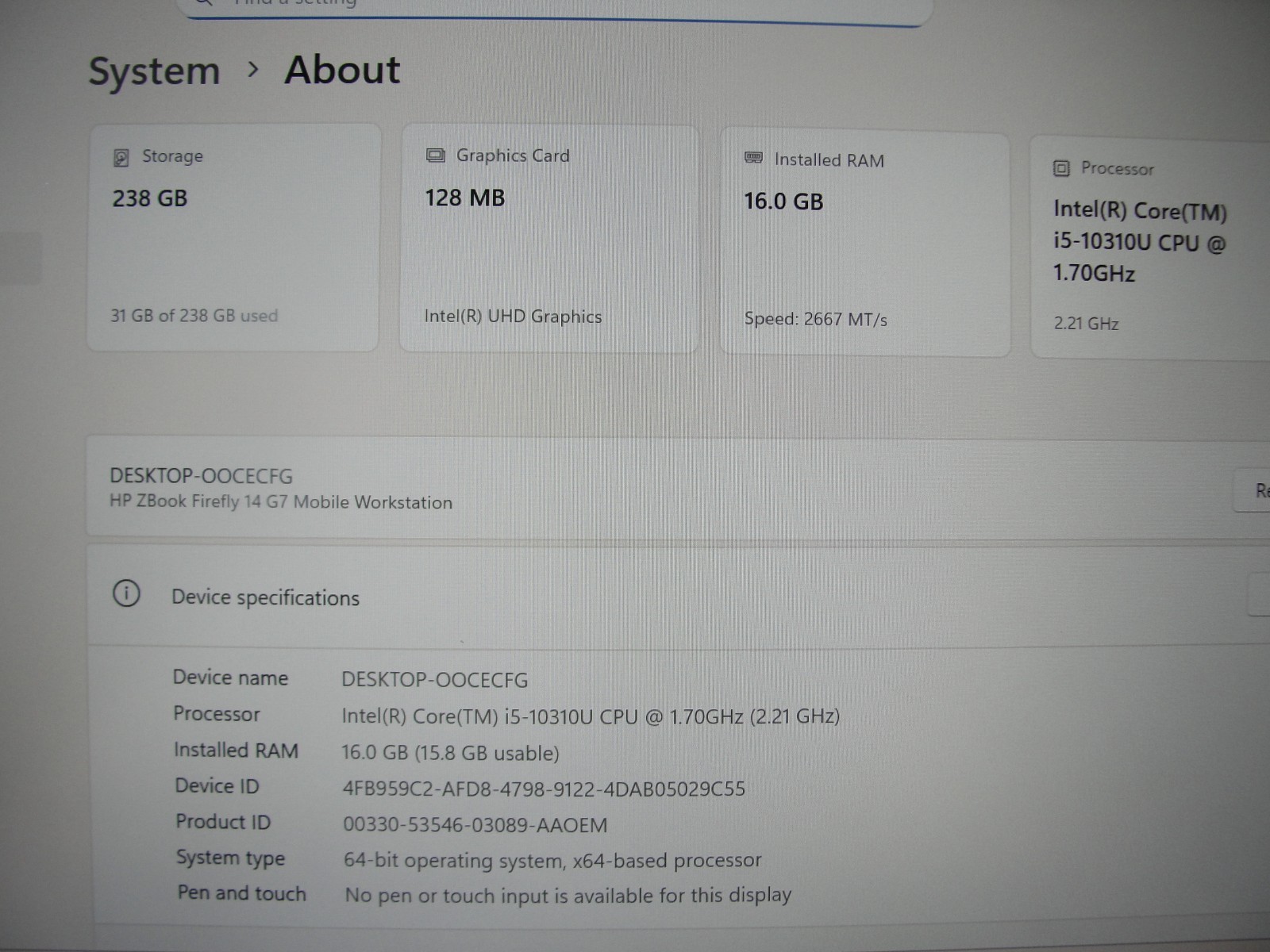This screenshot has width=1270, height=952.
Task: Select the 'Intel(R) UHD Graphics' text
Action: (x=513, y=317)
